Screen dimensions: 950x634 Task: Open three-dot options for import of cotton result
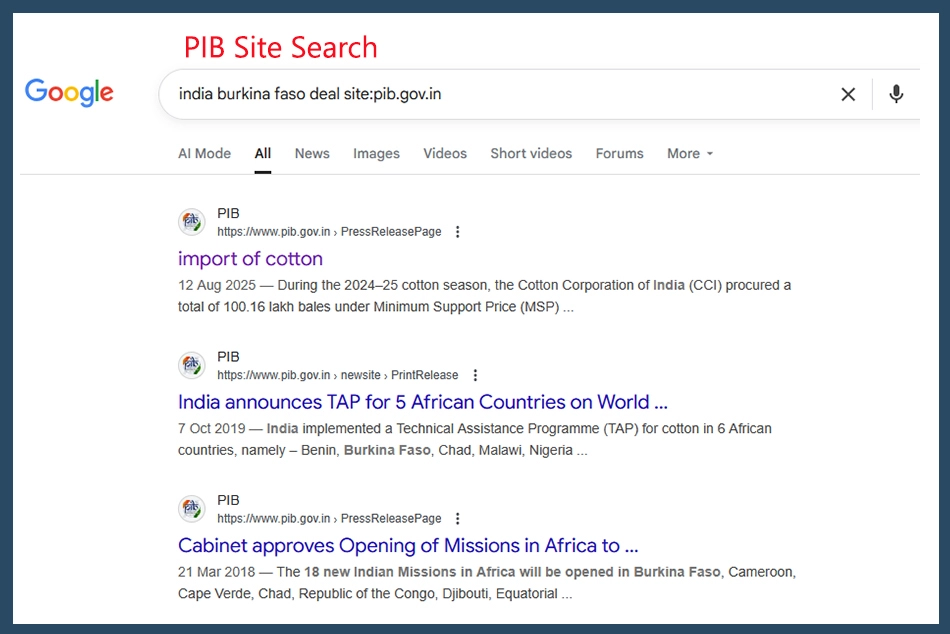(458, 232)
